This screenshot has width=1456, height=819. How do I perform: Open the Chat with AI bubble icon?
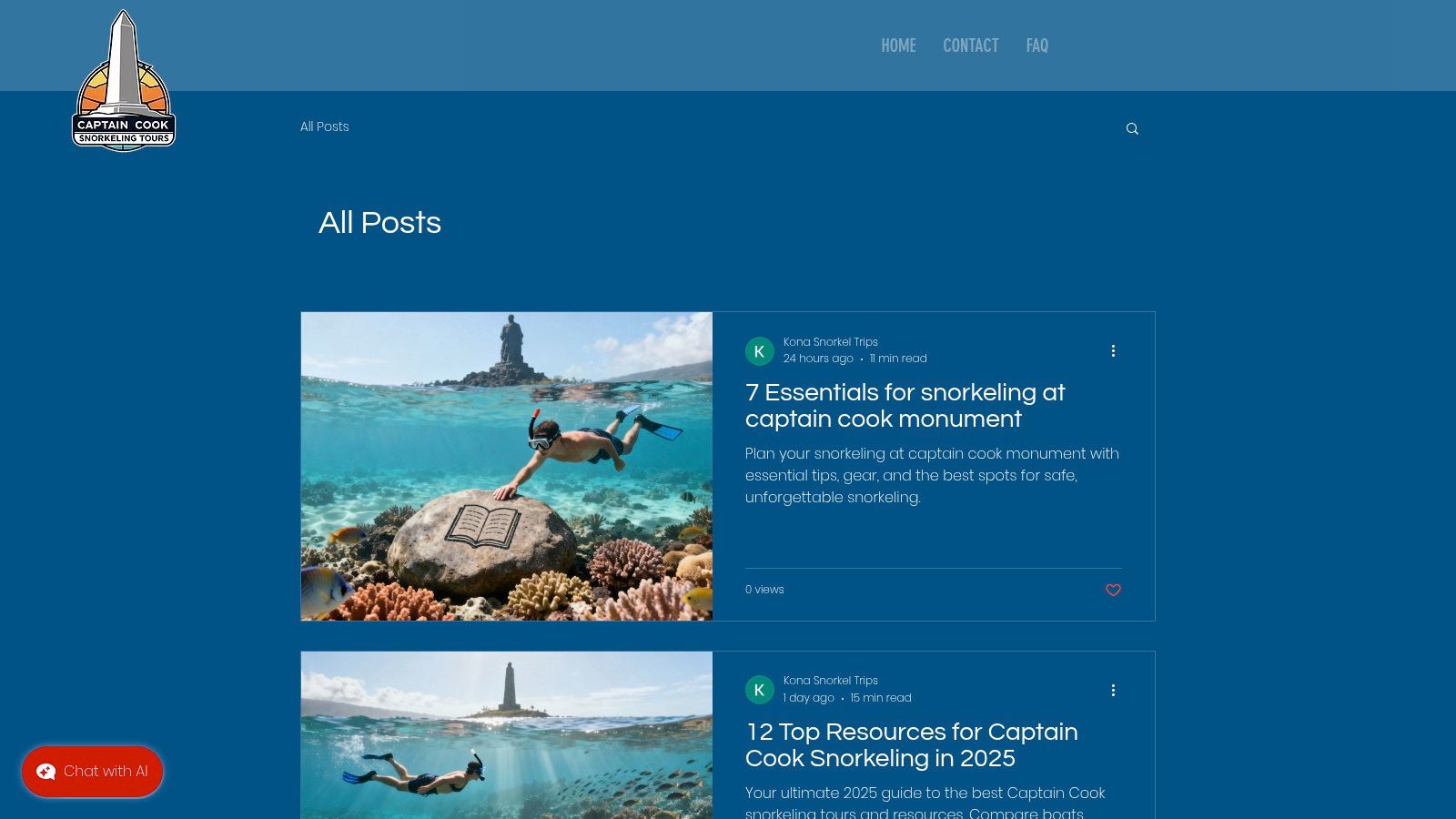coord(45,772)
